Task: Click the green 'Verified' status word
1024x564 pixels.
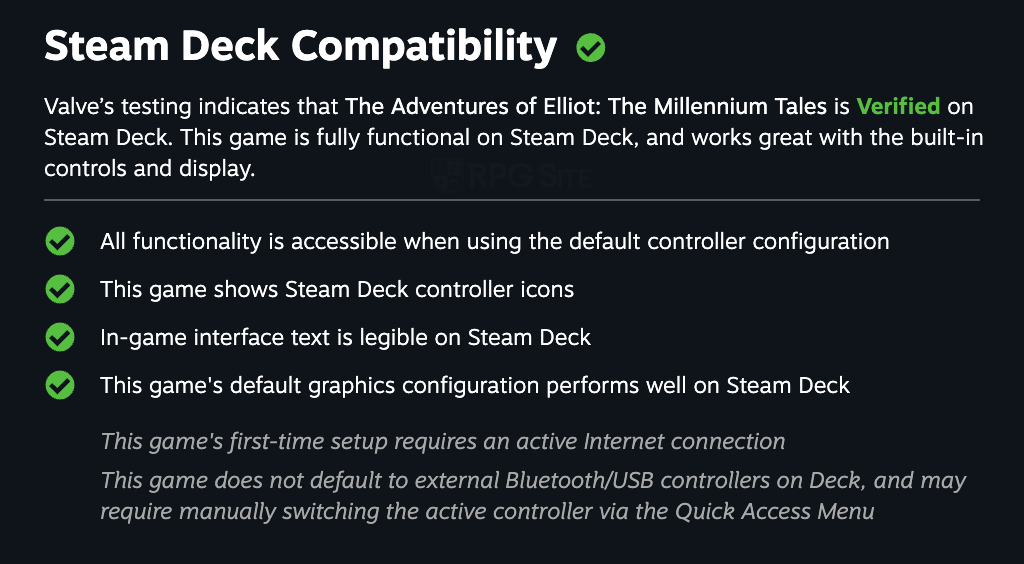Action: 898,106
